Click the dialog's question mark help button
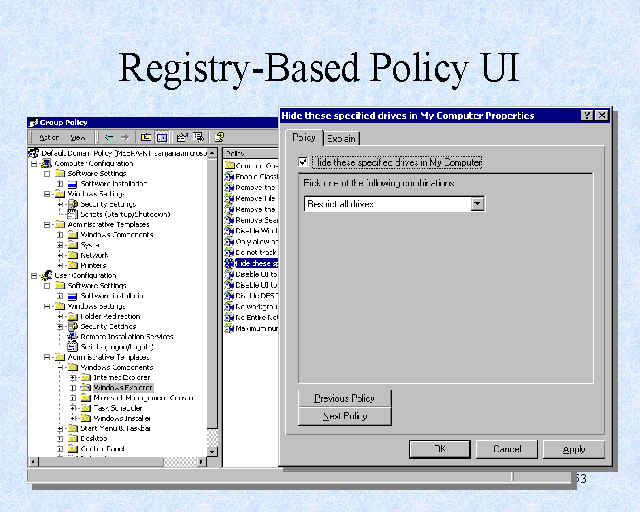Image resolution: width=640 pixels, height=512 pixels. pos(587,116)
